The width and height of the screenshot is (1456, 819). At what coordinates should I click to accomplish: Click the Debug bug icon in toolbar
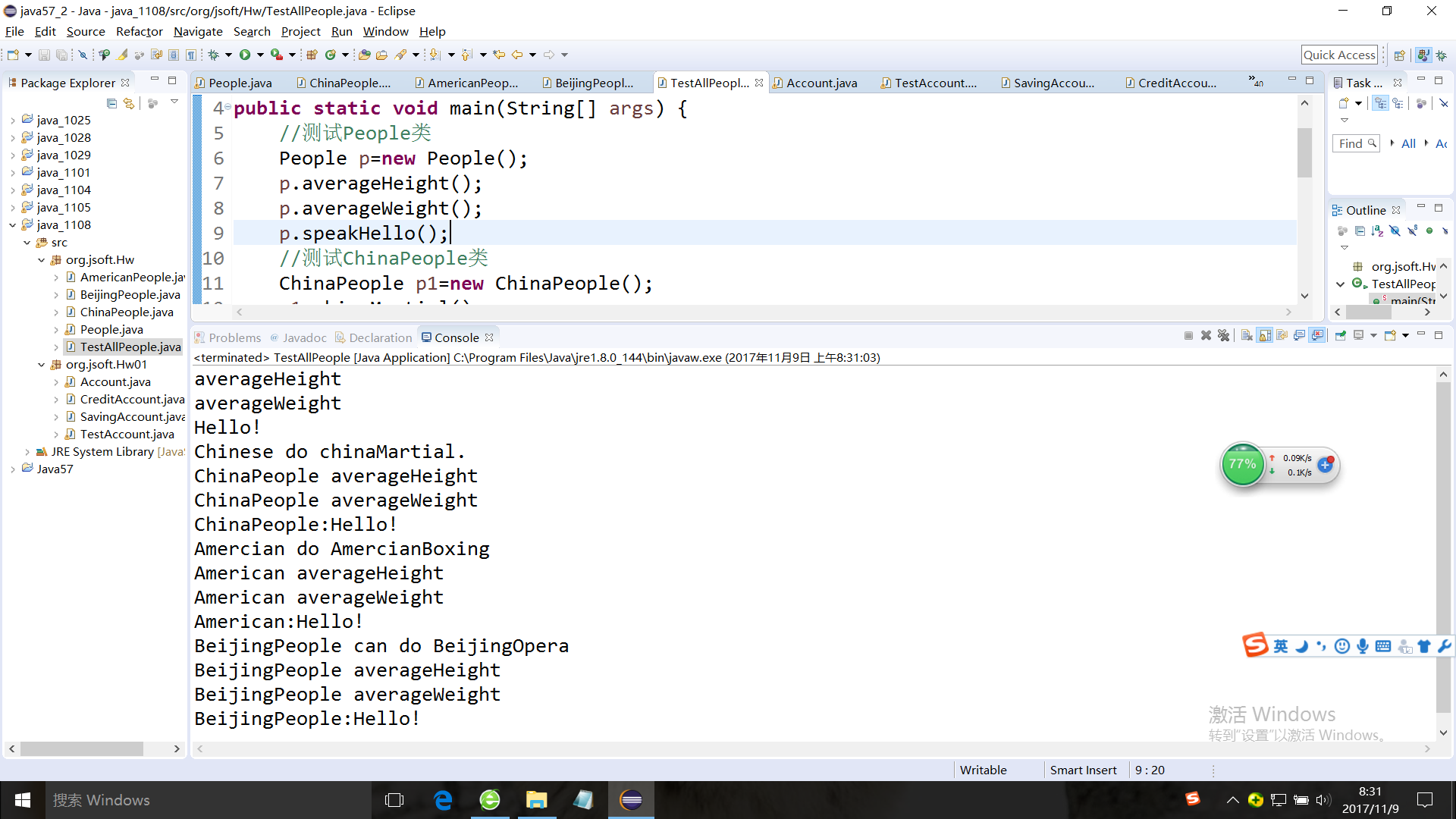coord(214,55)
